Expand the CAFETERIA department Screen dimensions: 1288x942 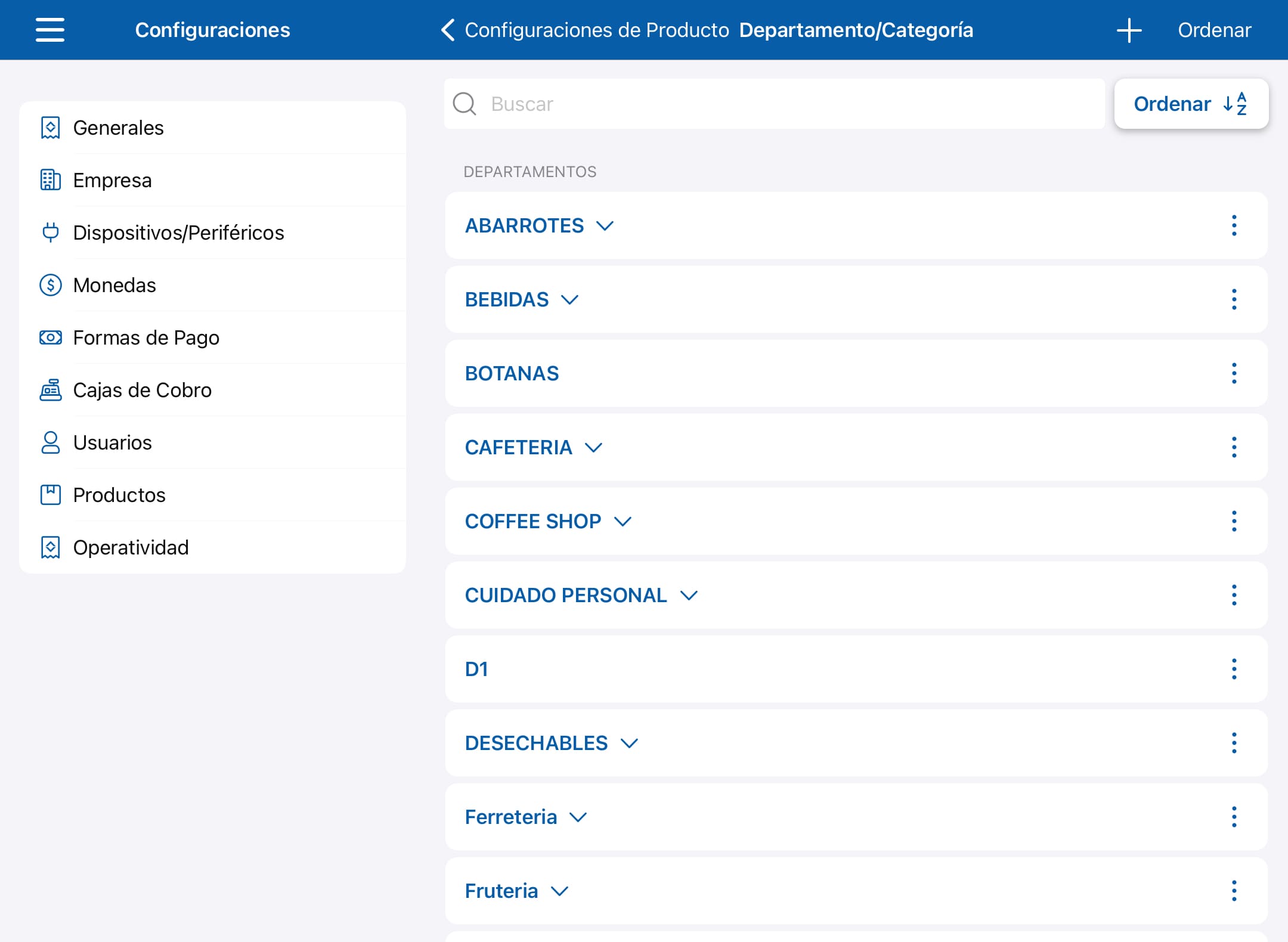pyautogui.click(x=593, y=447)
